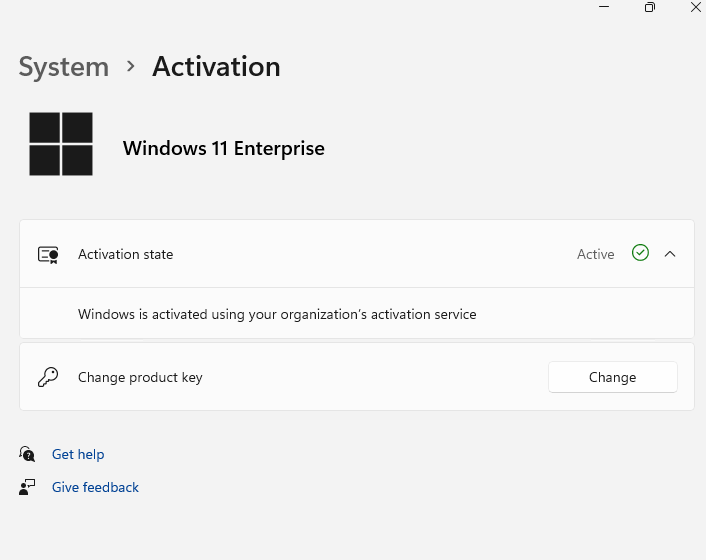Click the organization's activation service message
This screenshot has height=560, width=706.
click(x=277, y=314)
